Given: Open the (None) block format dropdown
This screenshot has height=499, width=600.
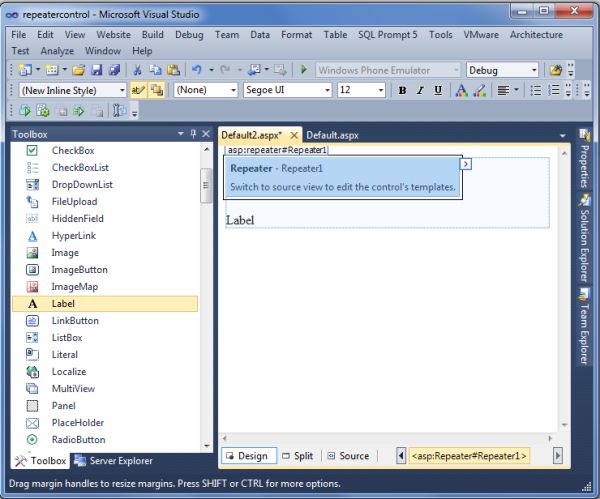Looking at the screenshot, I should point(233,91).
